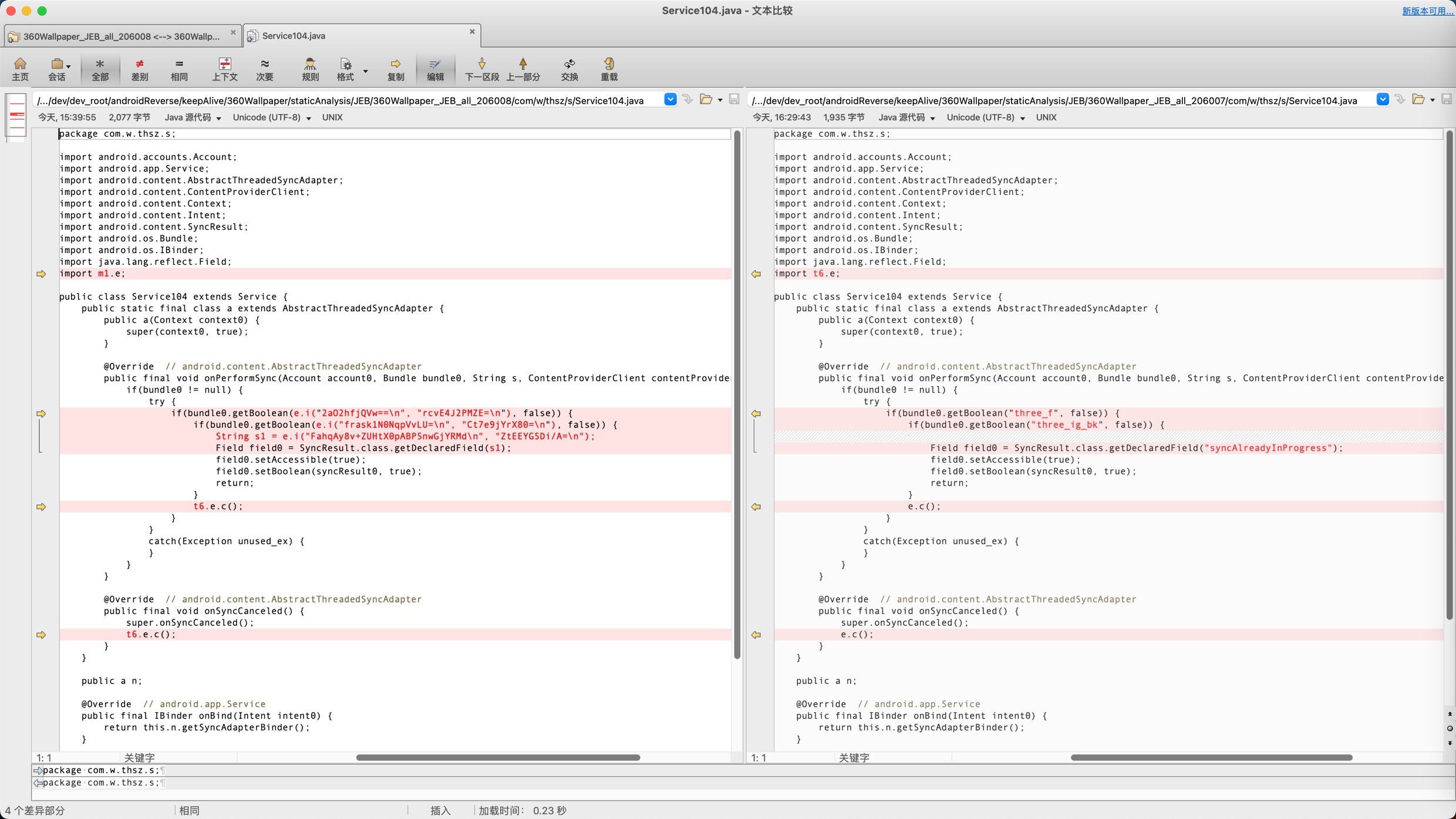Copy right arrow at onSyncCanceled 't6.e.c()' line
This screenshot has width=1456, height=819.
41,635
